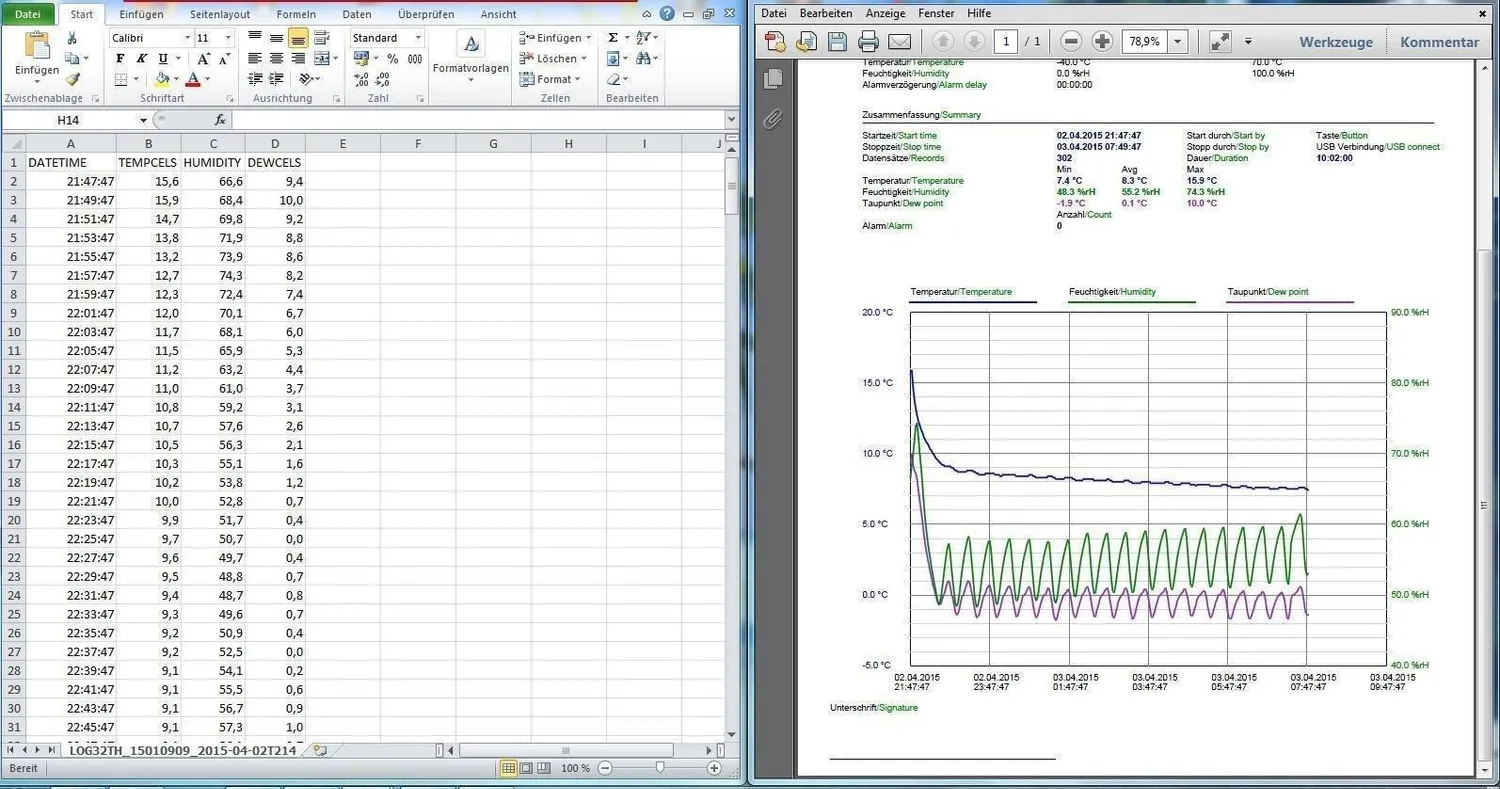
Task: Switch to Page Break Preview in Excel status bar
Action: [x=546, y=768]
